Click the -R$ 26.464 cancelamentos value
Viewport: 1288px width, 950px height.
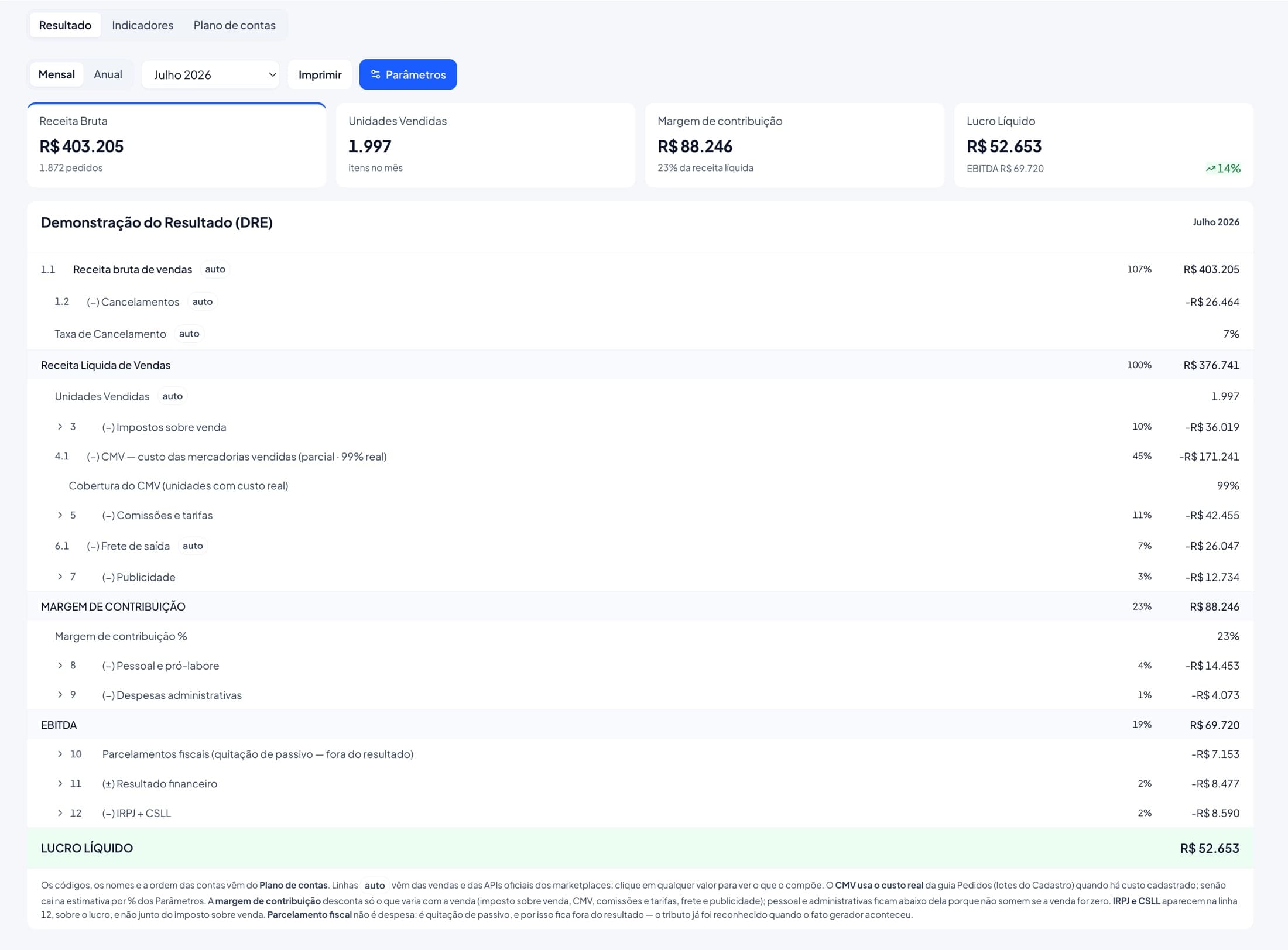(x=1212, y=302)
